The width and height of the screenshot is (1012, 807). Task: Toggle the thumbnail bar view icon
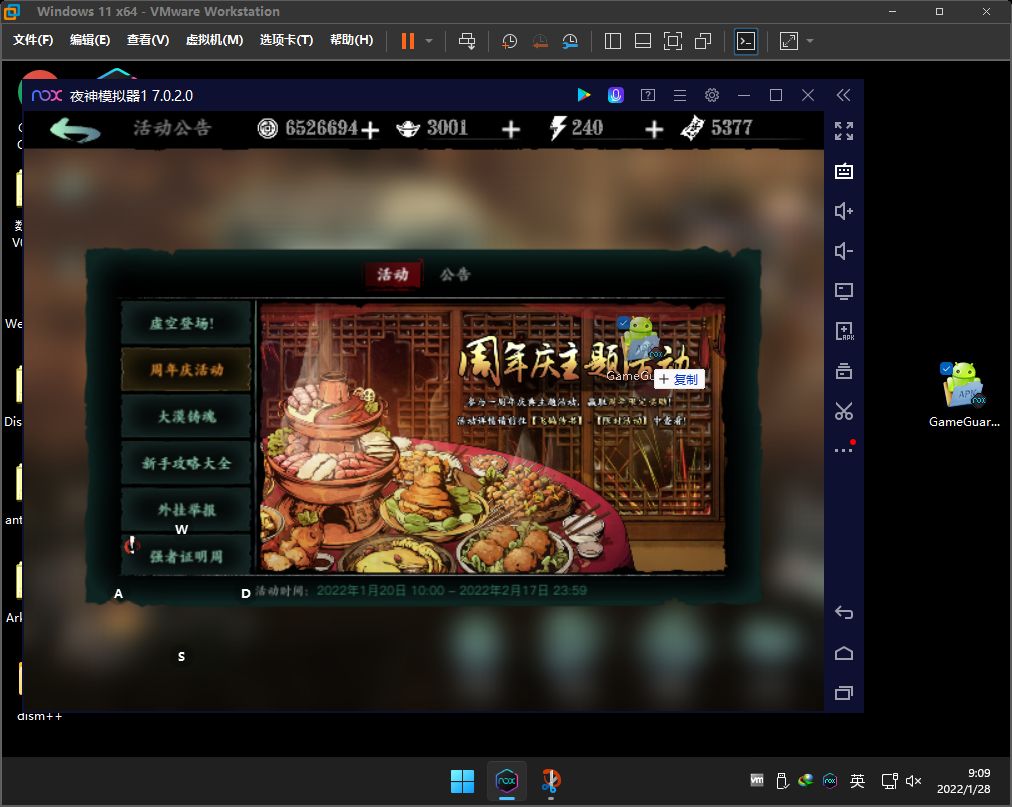click(643, 41)
